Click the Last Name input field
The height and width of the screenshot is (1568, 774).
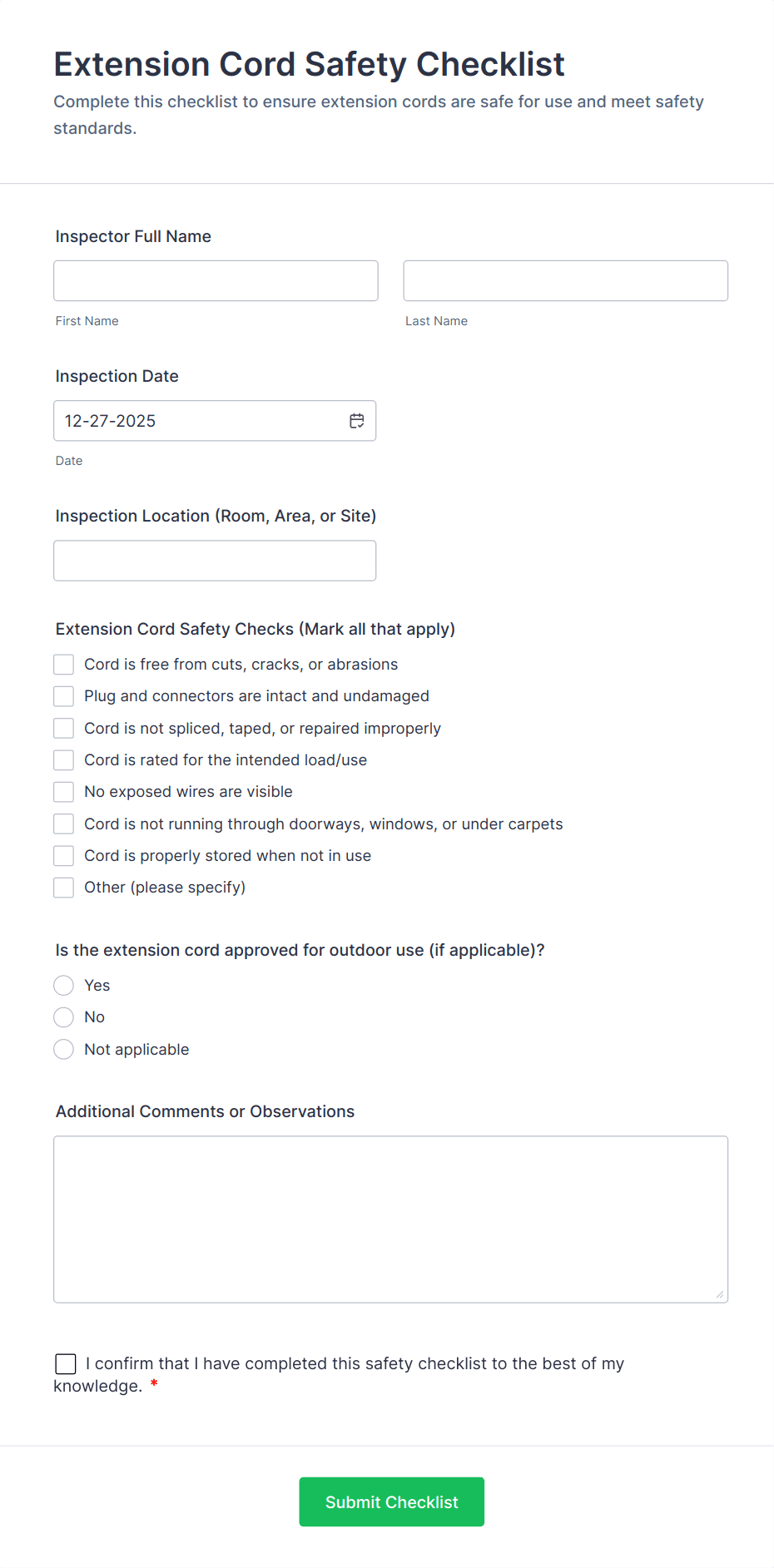tap(565, 281)
